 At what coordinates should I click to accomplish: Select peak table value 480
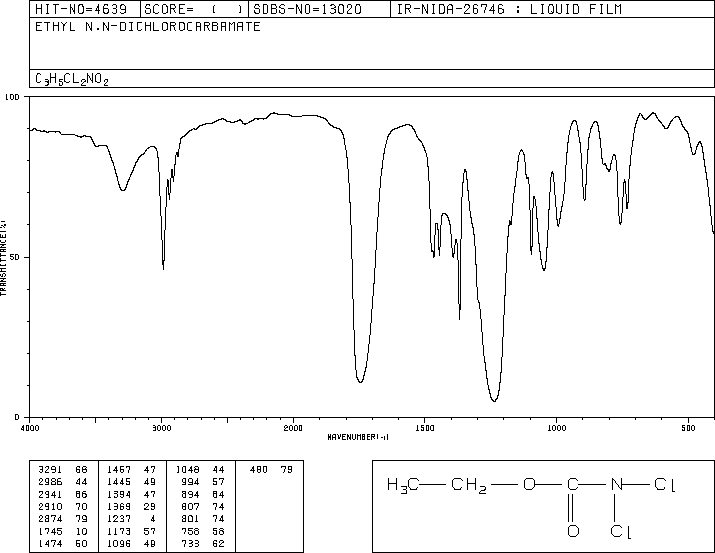pyautogui.click(x=259, y=470)
